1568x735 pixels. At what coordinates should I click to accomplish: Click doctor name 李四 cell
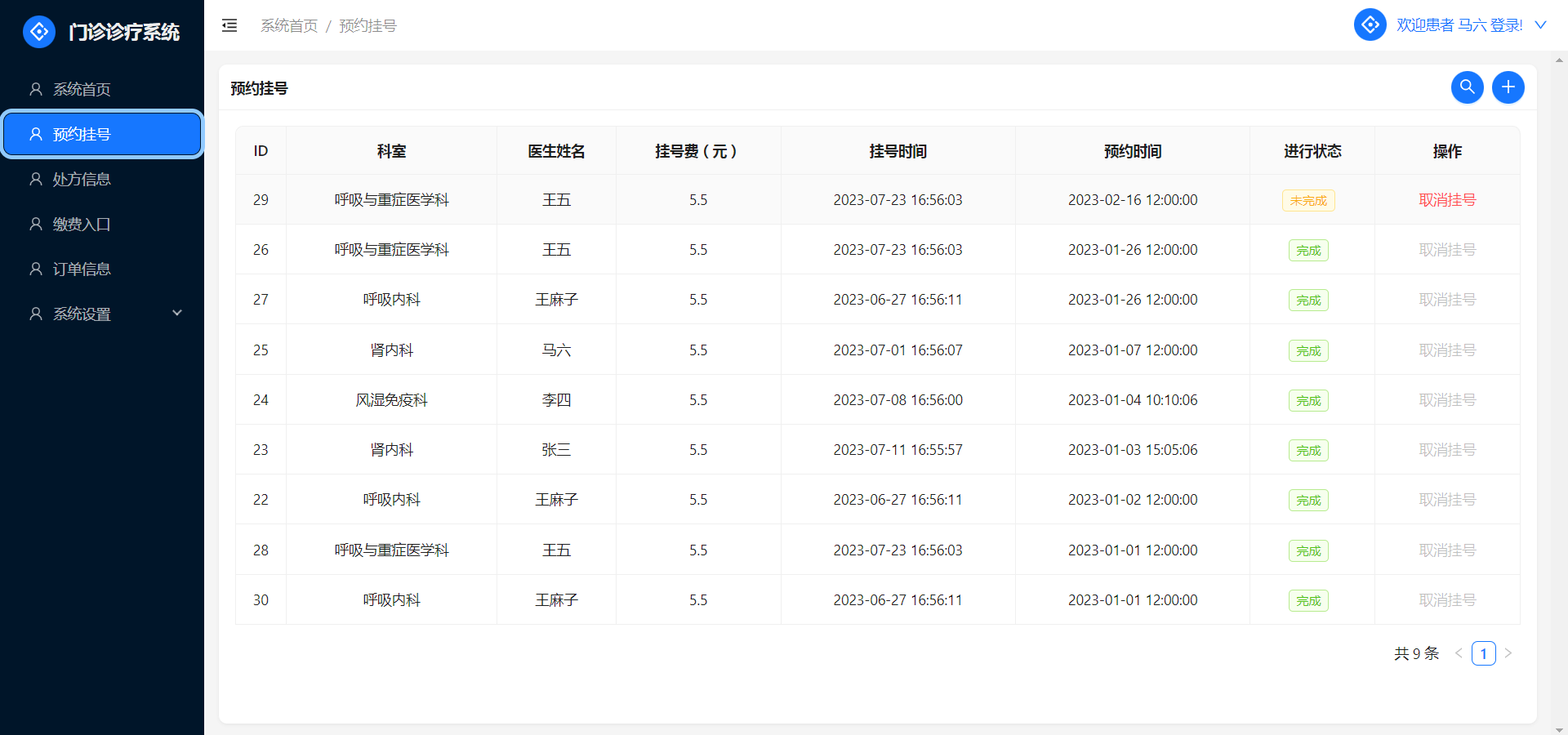pyautogui.click(x=556, y=400)
